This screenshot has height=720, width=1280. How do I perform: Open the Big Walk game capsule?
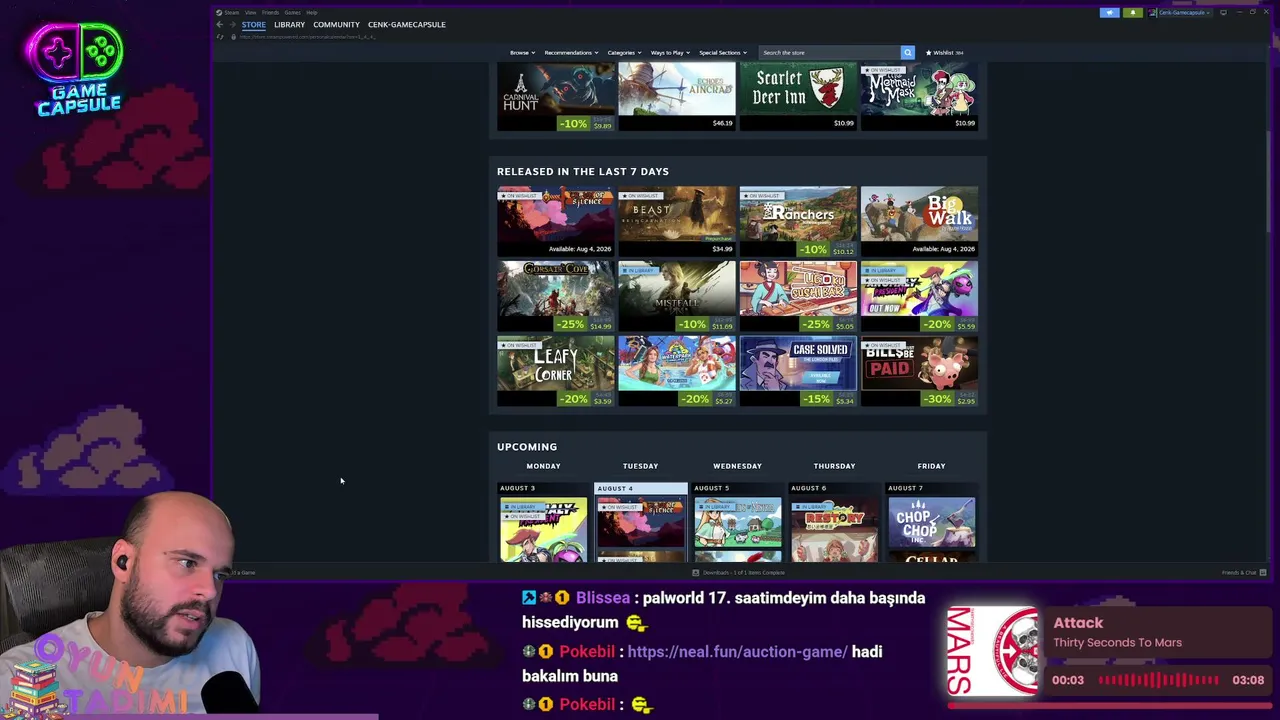coord(919,221)
